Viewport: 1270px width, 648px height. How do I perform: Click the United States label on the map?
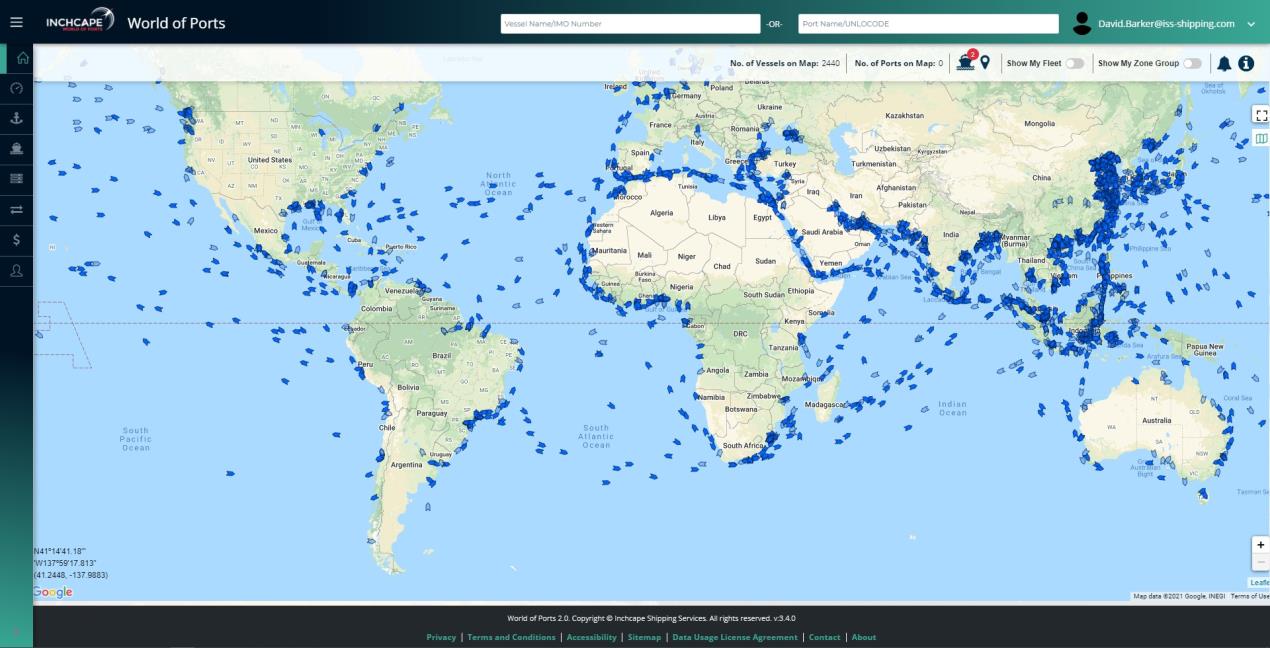pos(269,160)
